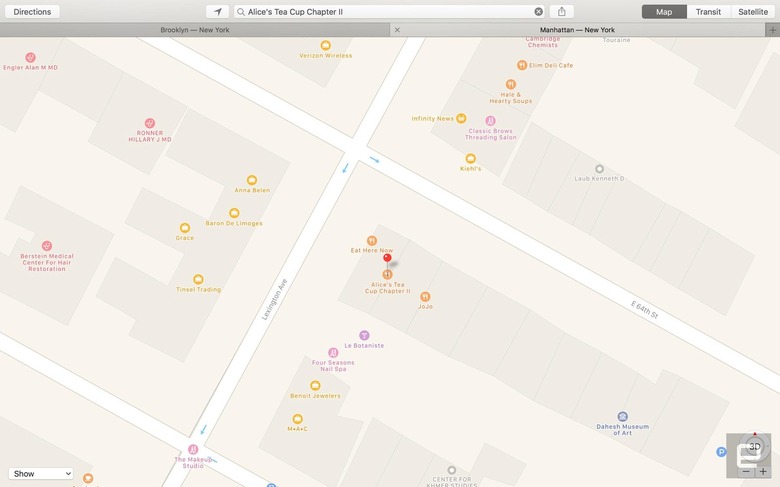Open the Show dropdown menu
Screen dimensions: 780x487
[x=41, y=474]
